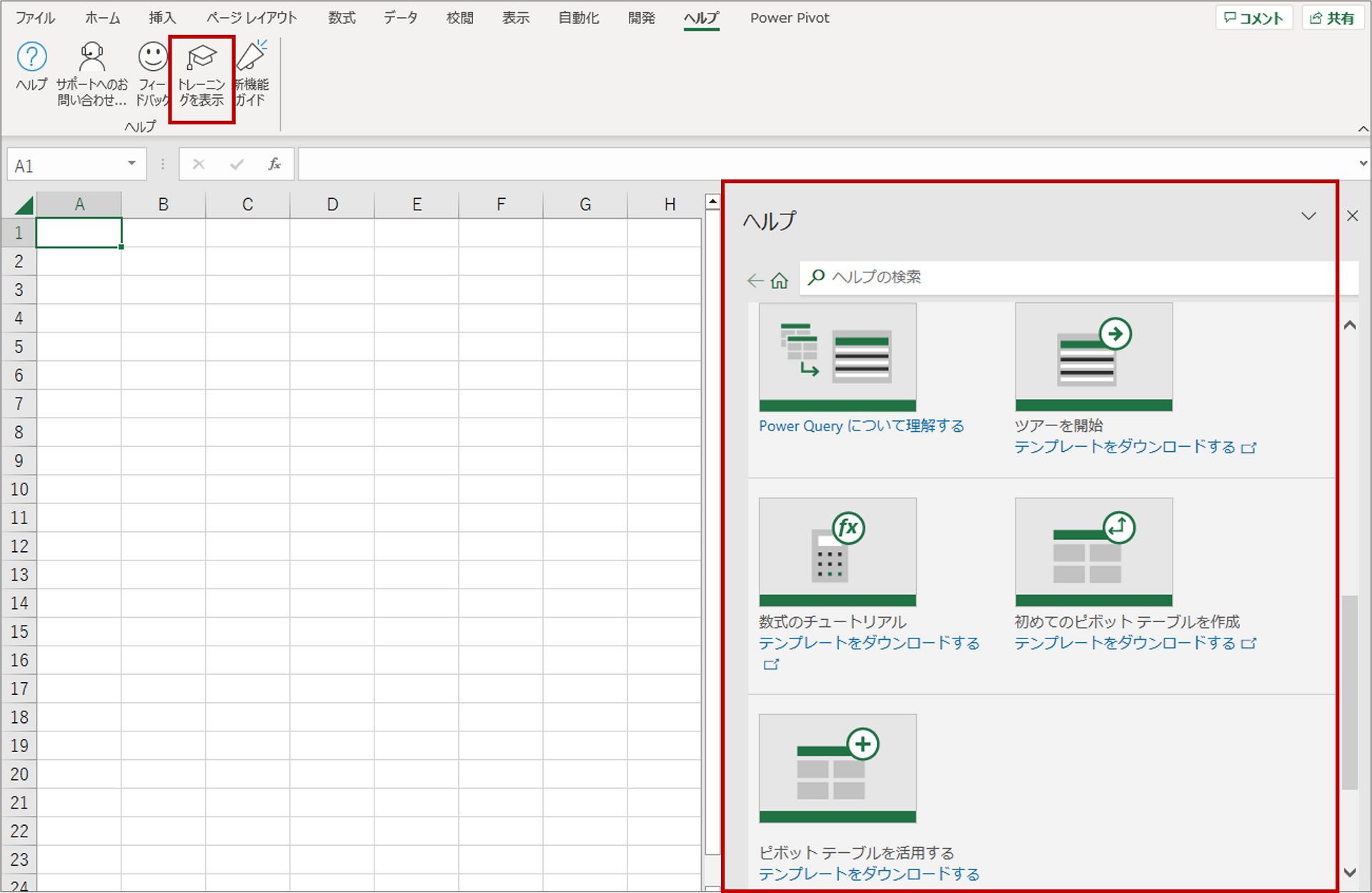1372x893 pixels.
Task: Cancel formula entry X icon
Action: click(x=199, y=164)
